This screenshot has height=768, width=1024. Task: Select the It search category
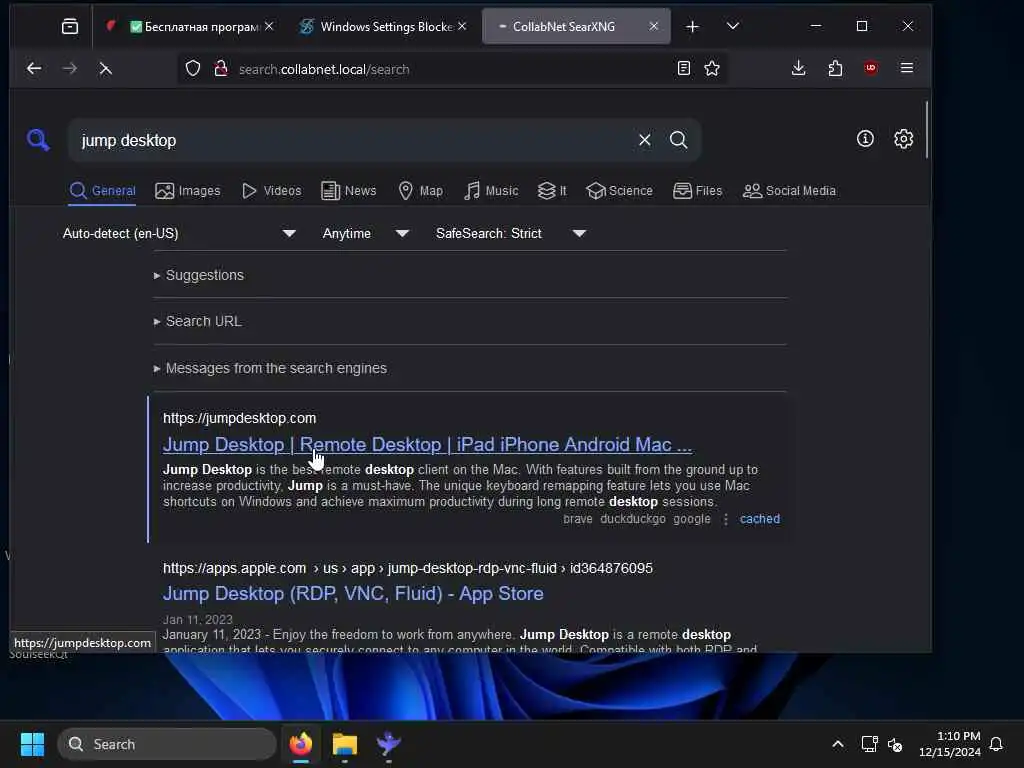[552, 191]
